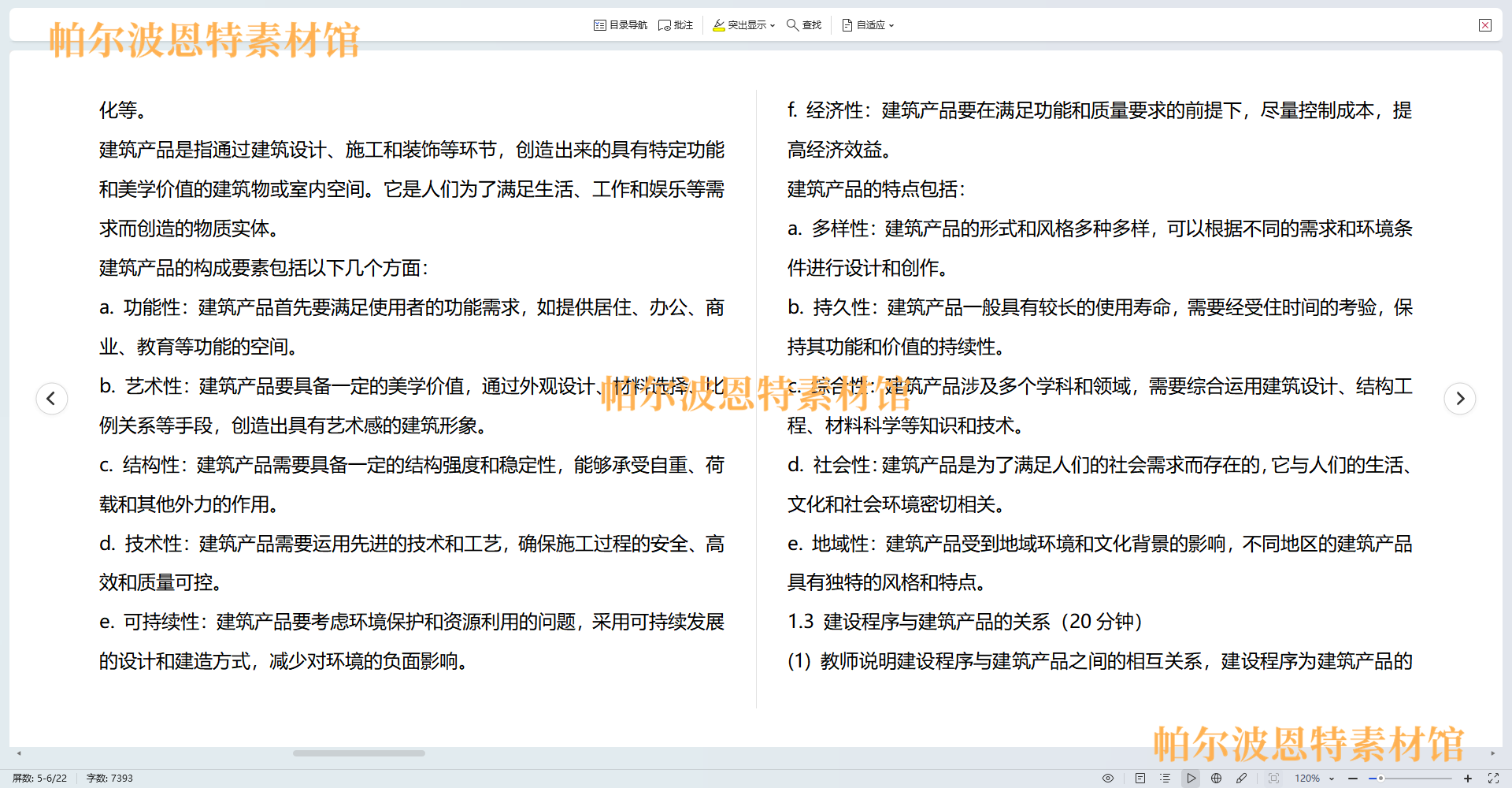Viewport: 1512px width, 788px height.
Task: Switch to outline view icon
Action: (x=1165, y=778)
